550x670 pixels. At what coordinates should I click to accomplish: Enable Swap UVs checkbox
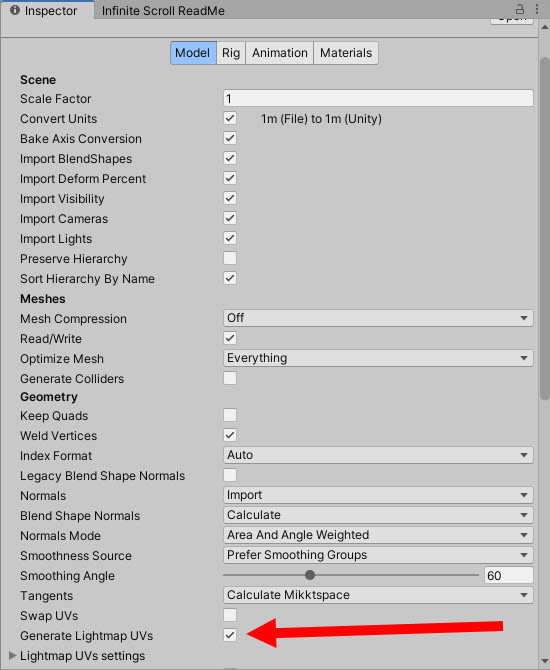pyautogui.click(x=230, y=615)
